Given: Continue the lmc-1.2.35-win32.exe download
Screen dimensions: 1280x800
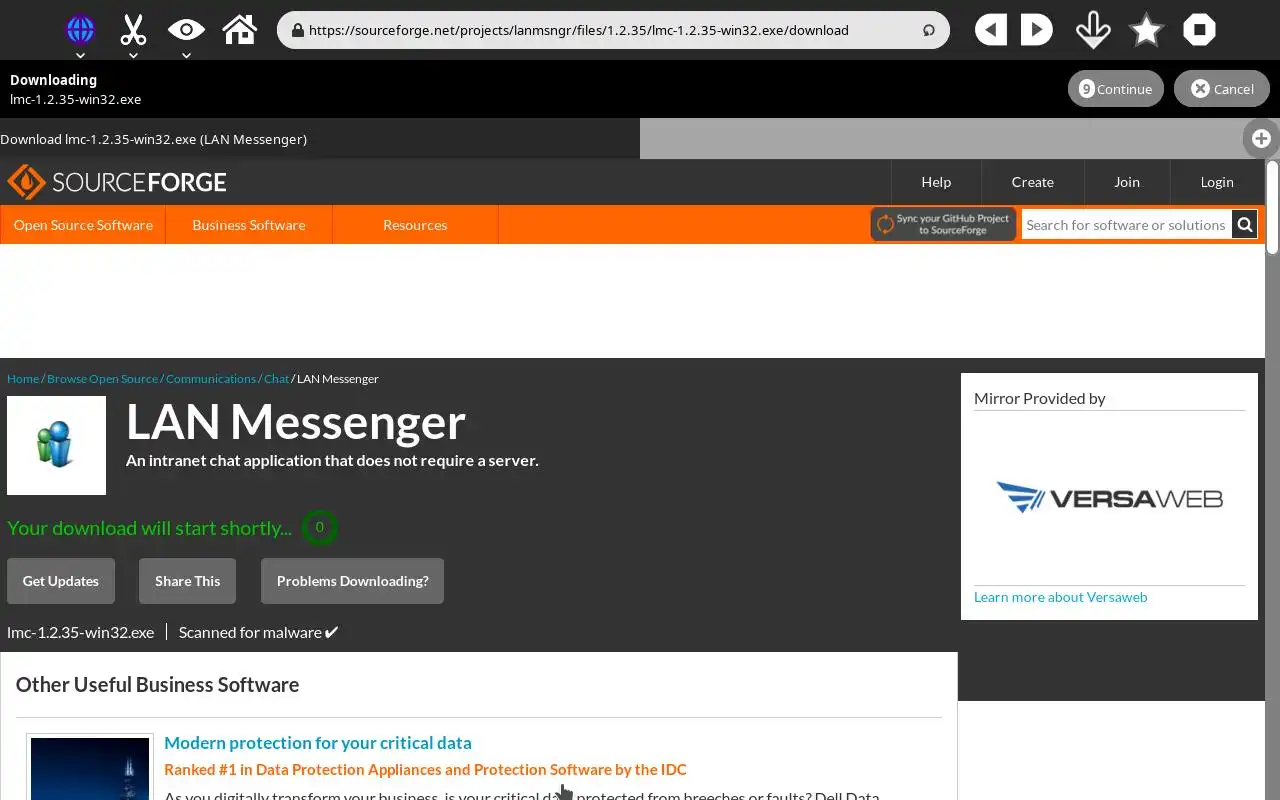Looking at the screenshot, I should [x=1115, y=89].
